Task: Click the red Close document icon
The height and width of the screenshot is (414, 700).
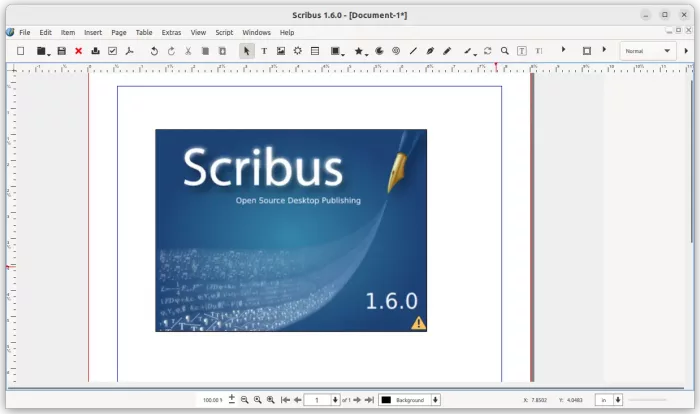Action: pos(78,51)
